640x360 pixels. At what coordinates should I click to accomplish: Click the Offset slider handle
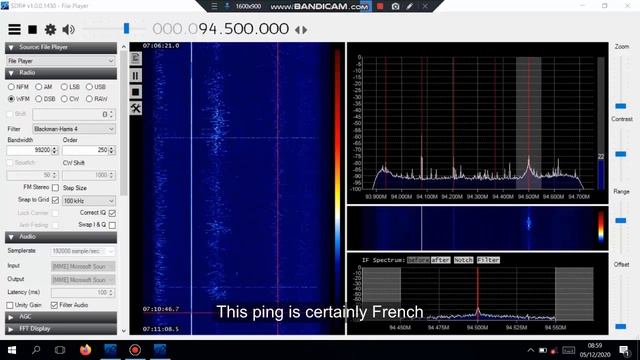pos(621,327)
